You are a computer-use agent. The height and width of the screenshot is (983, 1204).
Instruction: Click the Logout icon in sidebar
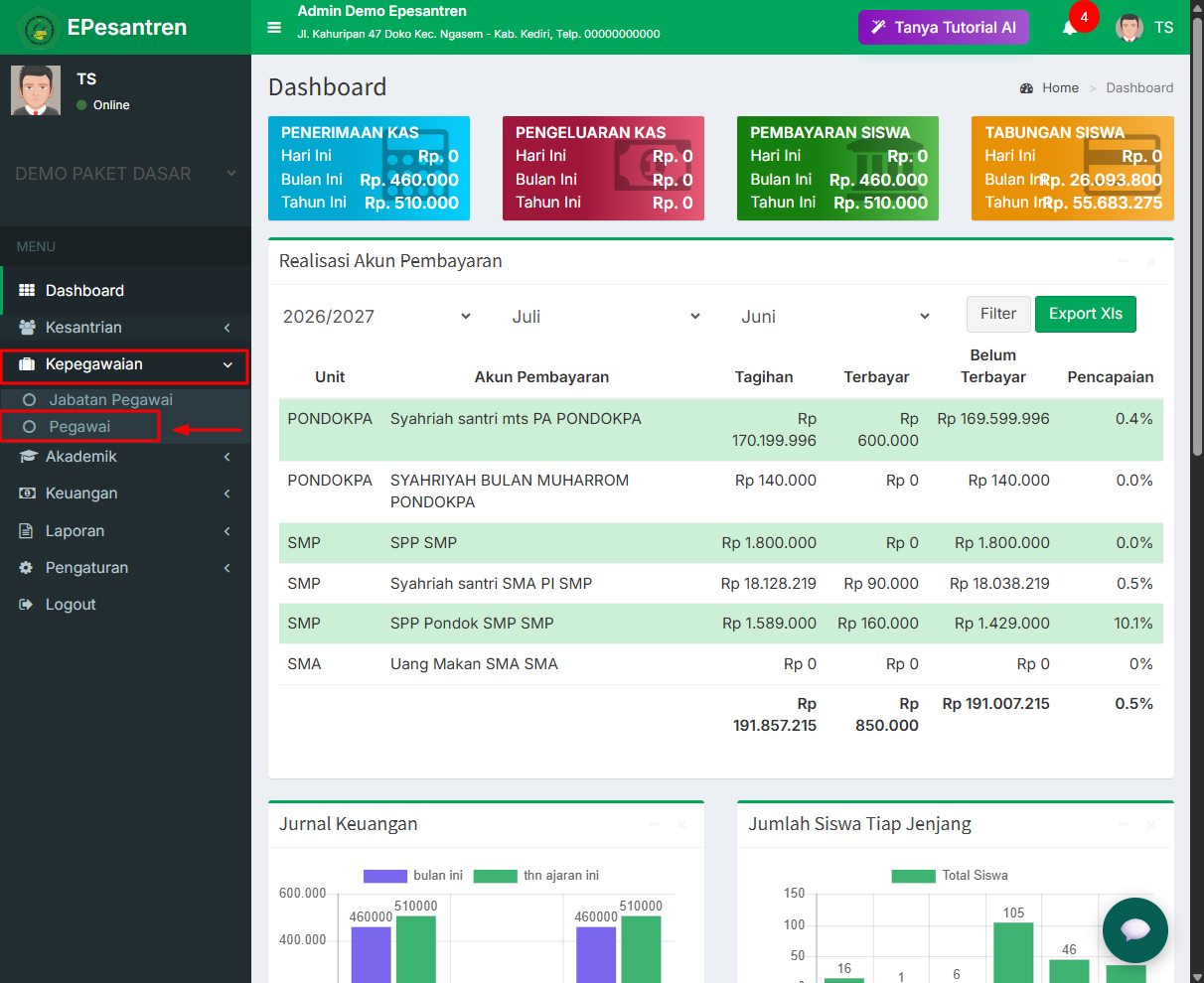[x=27, y=605]
